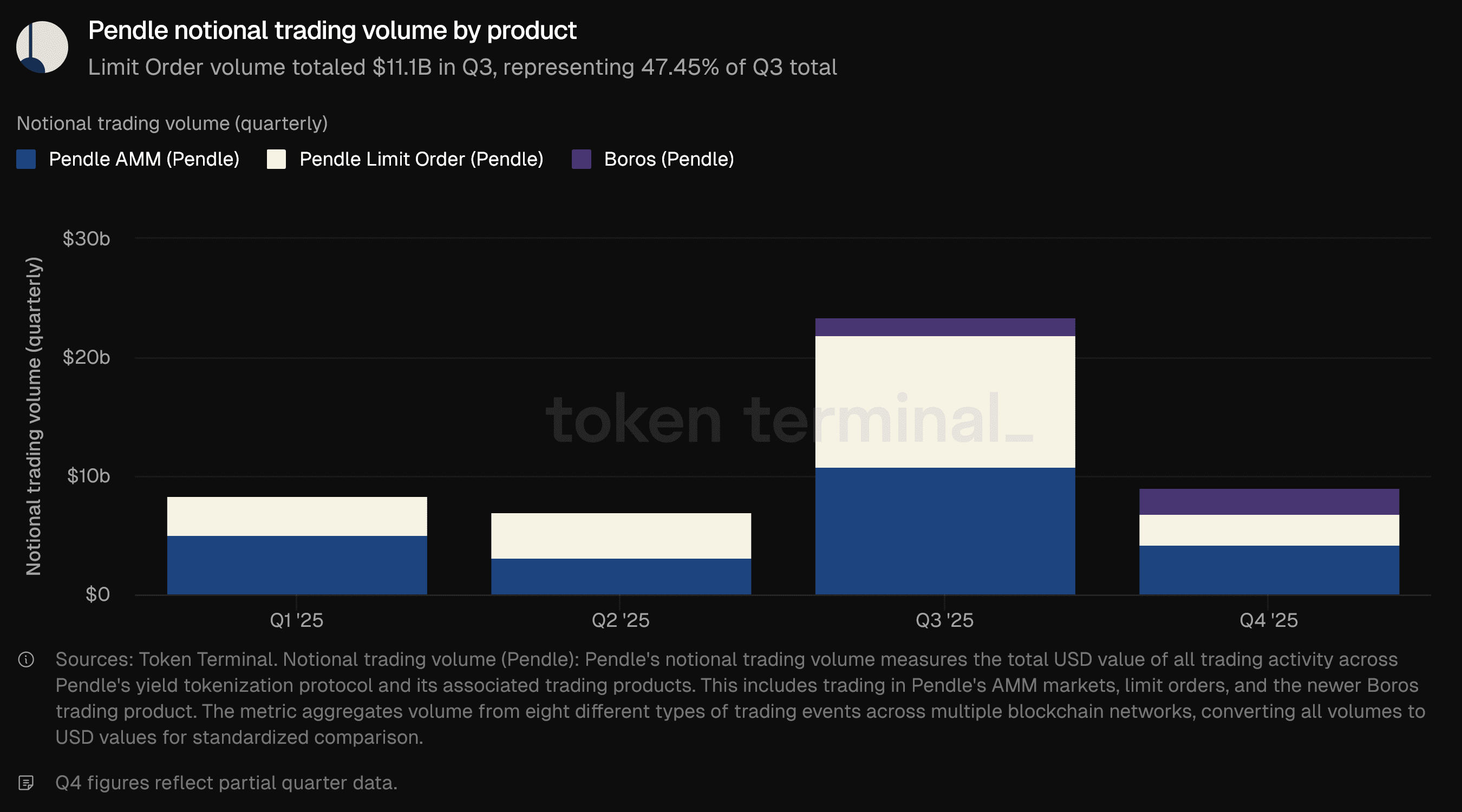Image resolution: width=1462 pixels, height=812 pixels.
Task: Click the purple Boros legend swatch
Action: click(x=581, y=160)
